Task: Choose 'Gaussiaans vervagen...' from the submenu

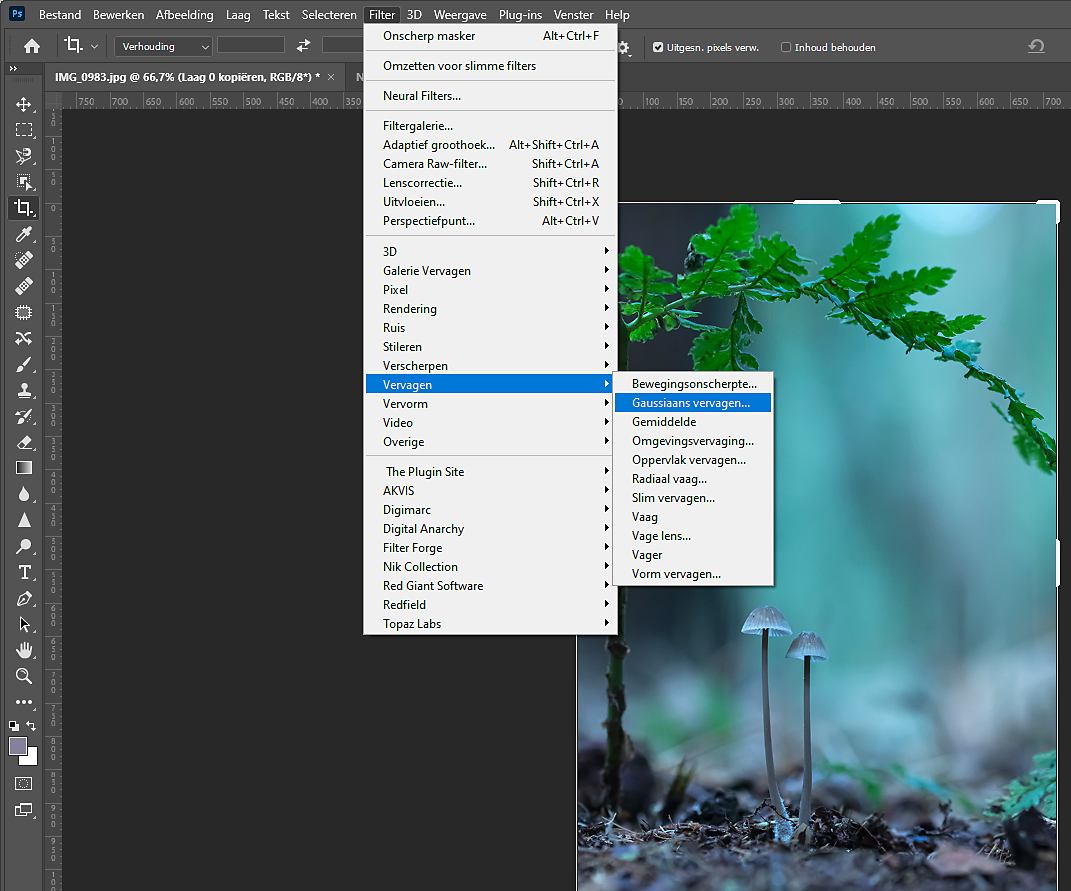Action: (691, 403)
